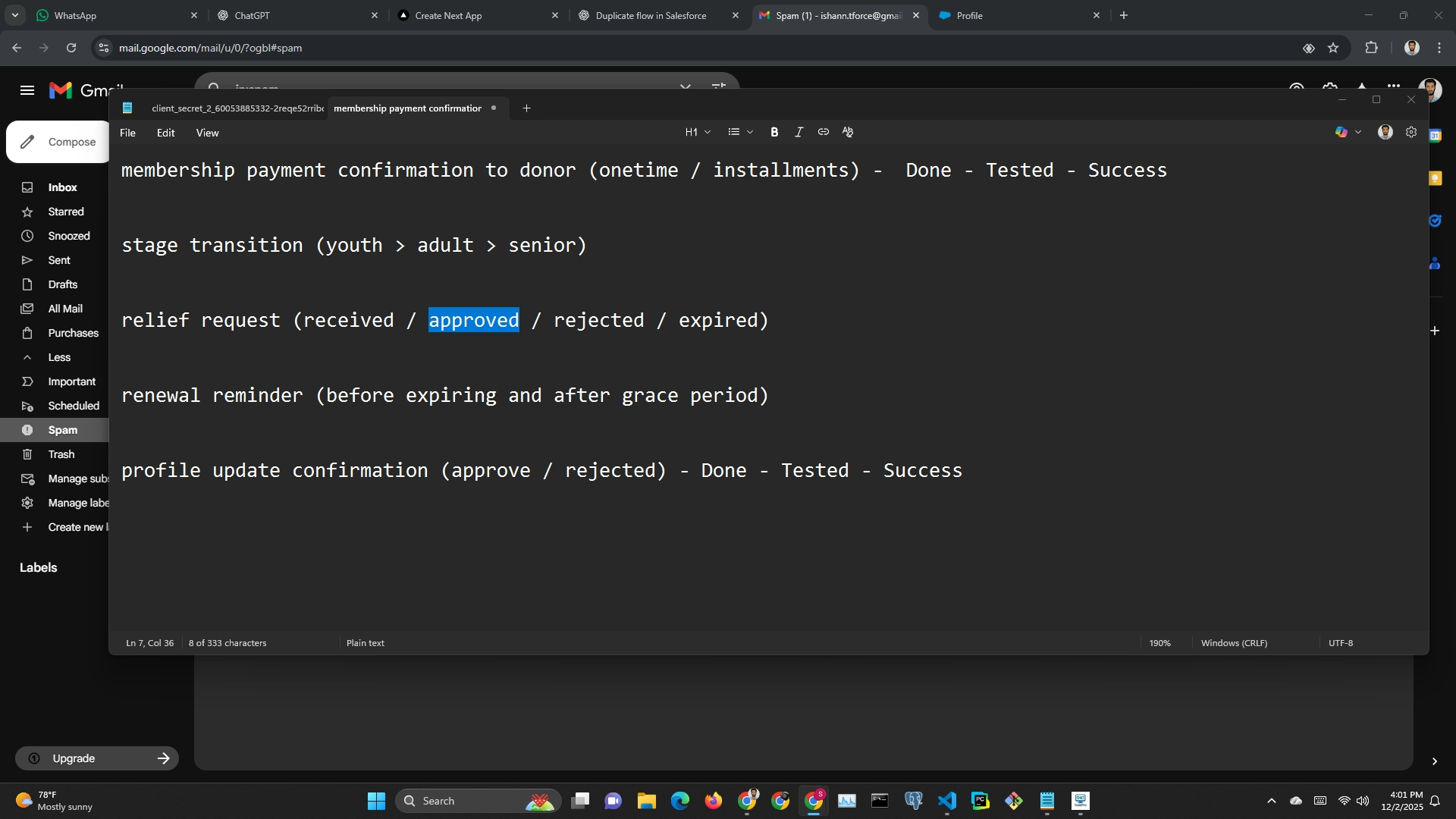Viewport: 1456px width, 819px height.
Task: Toggle bold formatting in Notepad toolbar
Action: click(774, 132)
